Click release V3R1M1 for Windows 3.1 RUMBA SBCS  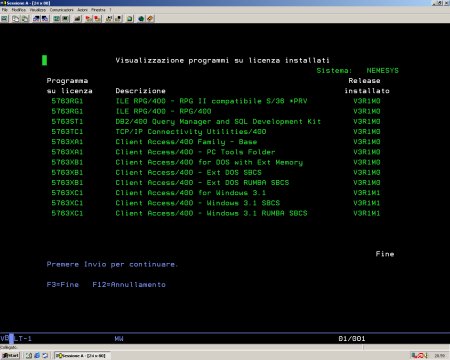[x=367, y=213]
